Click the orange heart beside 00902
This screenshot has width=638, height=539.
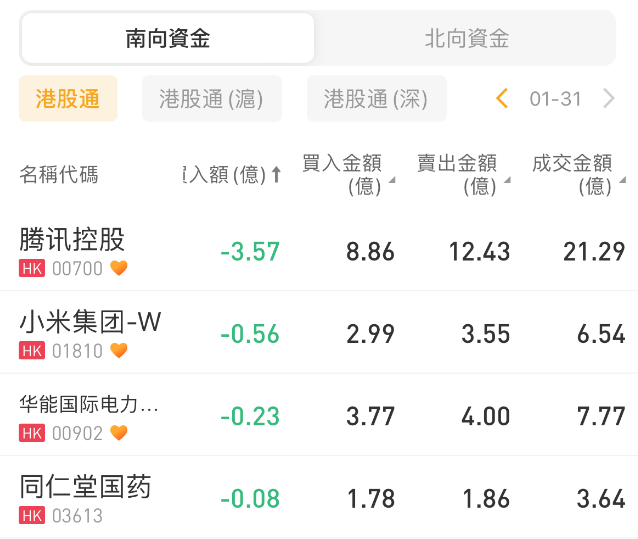coord(119,432)
